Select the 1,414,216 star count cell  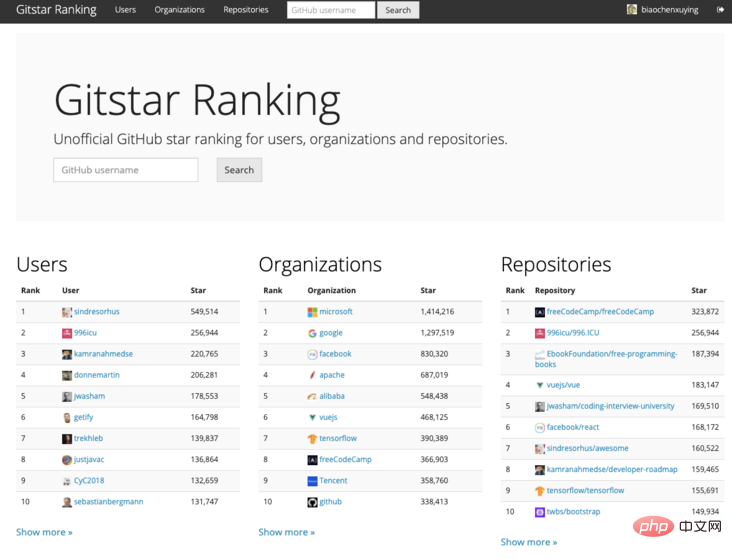coord(437,311)
